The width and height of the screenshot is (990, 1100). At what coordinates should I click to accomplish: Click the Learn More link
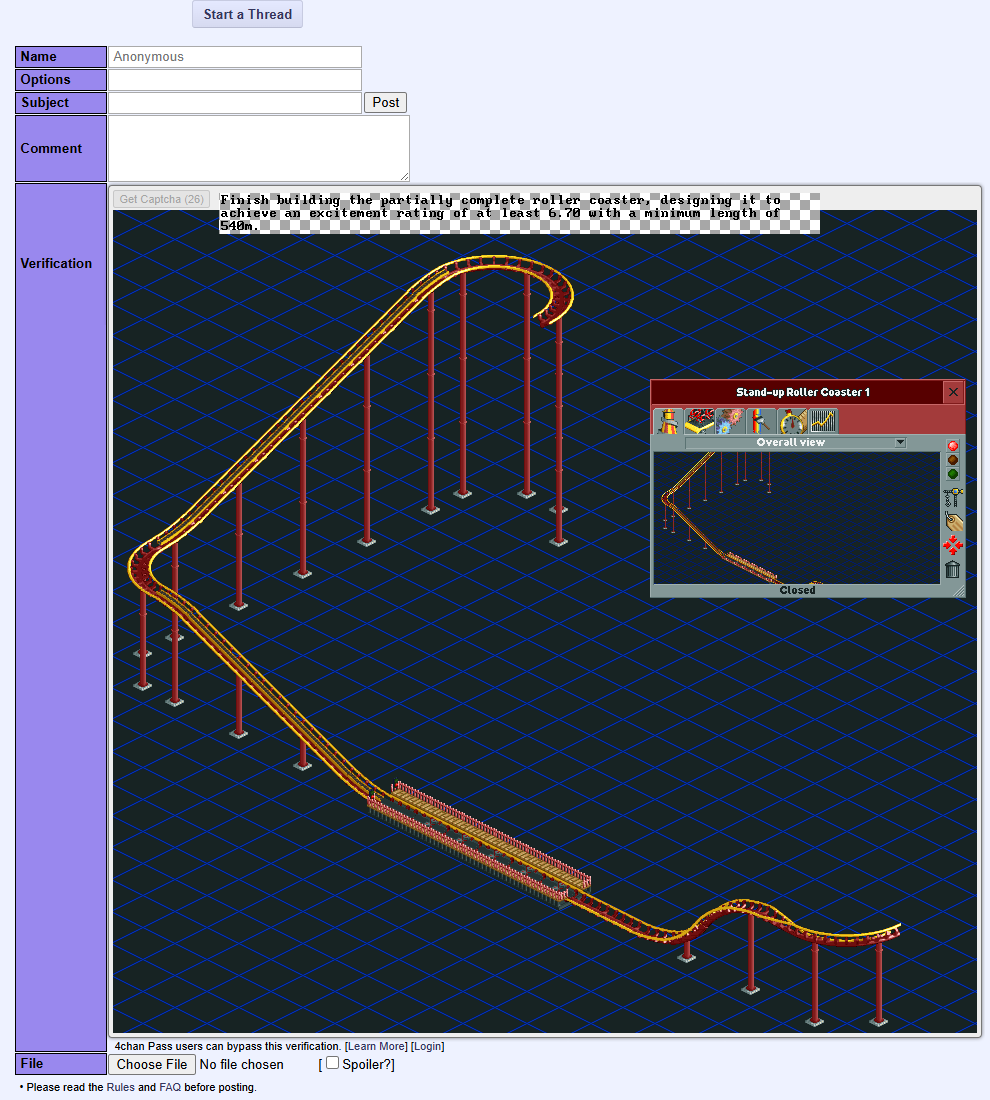[376, 1047]
